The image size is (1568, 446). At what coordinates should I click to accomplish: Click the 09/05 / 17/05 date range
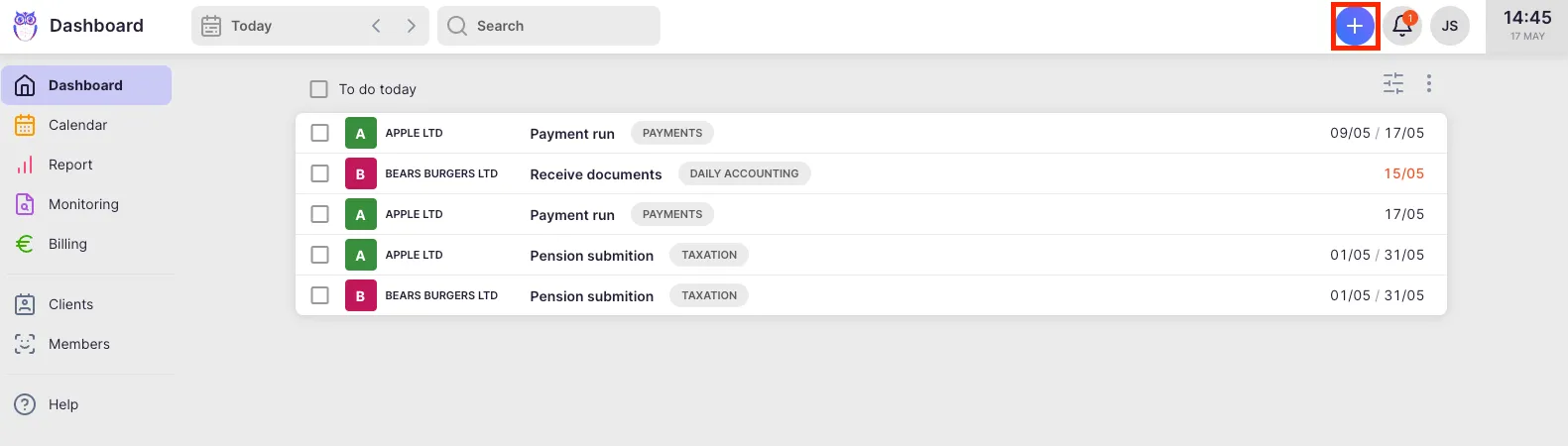1378,133
